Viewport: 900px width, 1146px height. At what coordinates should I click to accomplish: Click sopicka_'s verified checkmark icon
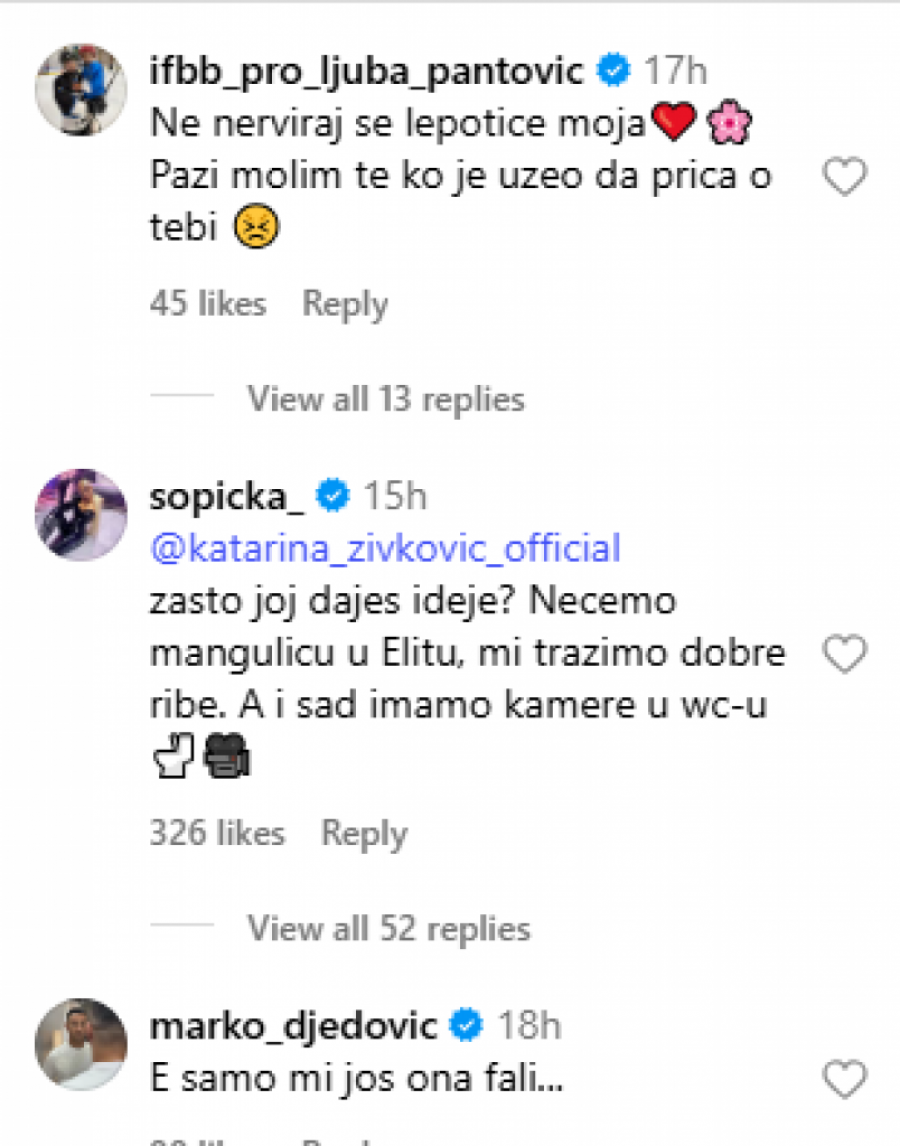(333, 492)
